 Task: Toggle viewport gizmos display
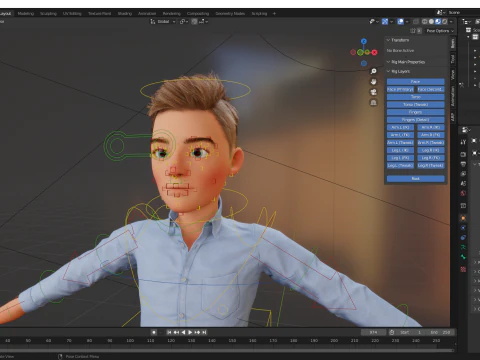click(x=385, y=22)
